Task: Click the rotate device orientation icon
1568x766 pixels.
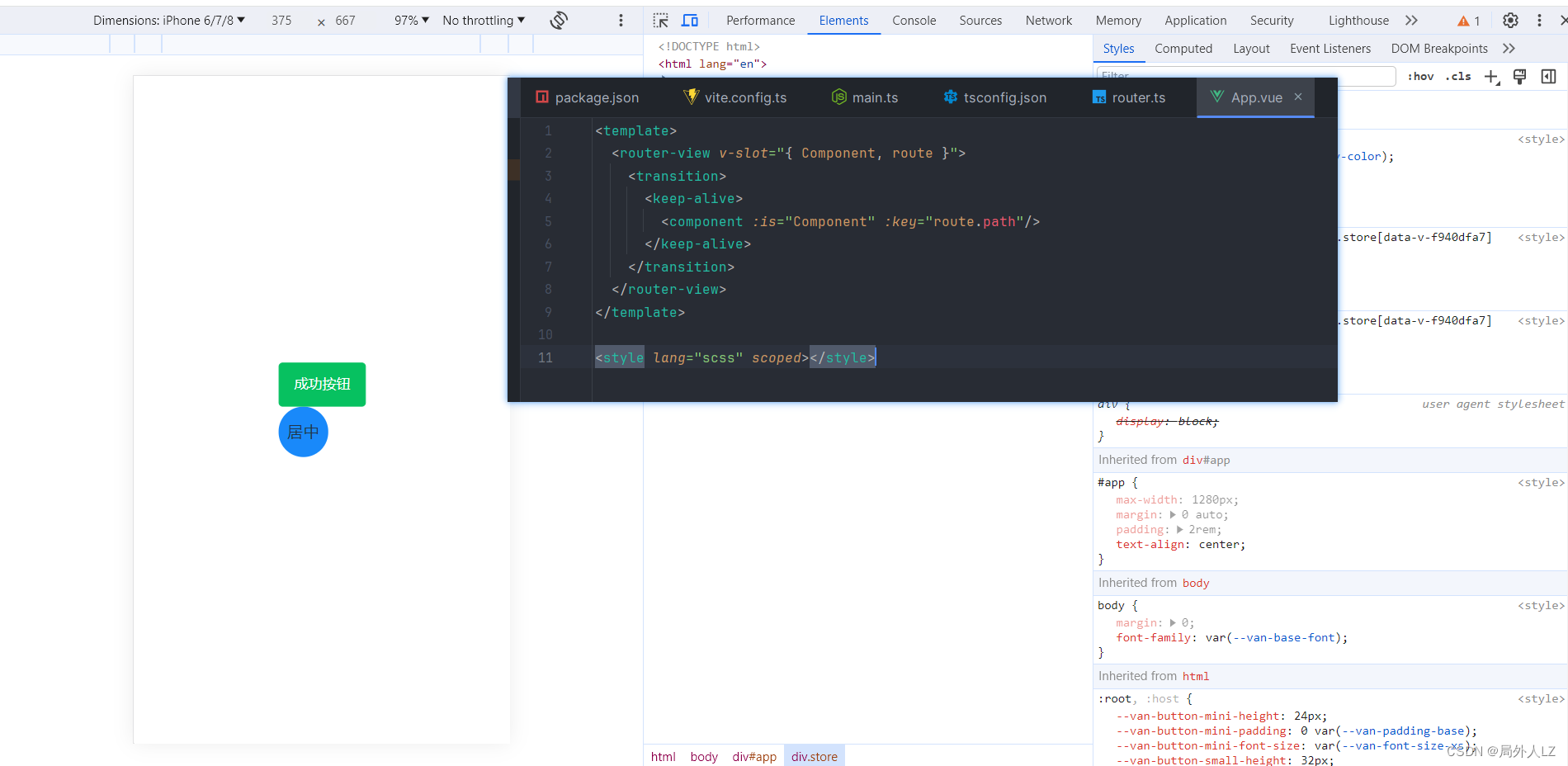Action: point(559,21)
